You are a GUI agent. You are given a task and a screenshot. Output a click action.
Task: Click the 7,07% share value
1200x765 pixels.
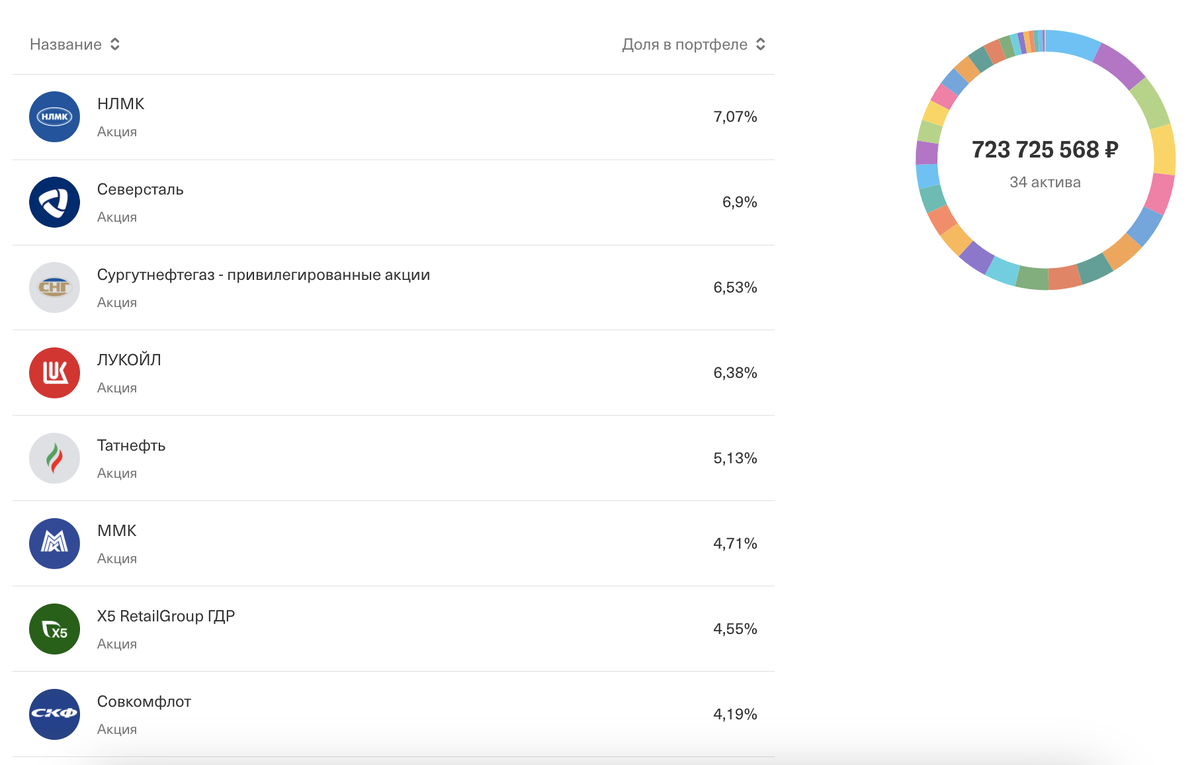pyautogui.click(x=735, y=117)
